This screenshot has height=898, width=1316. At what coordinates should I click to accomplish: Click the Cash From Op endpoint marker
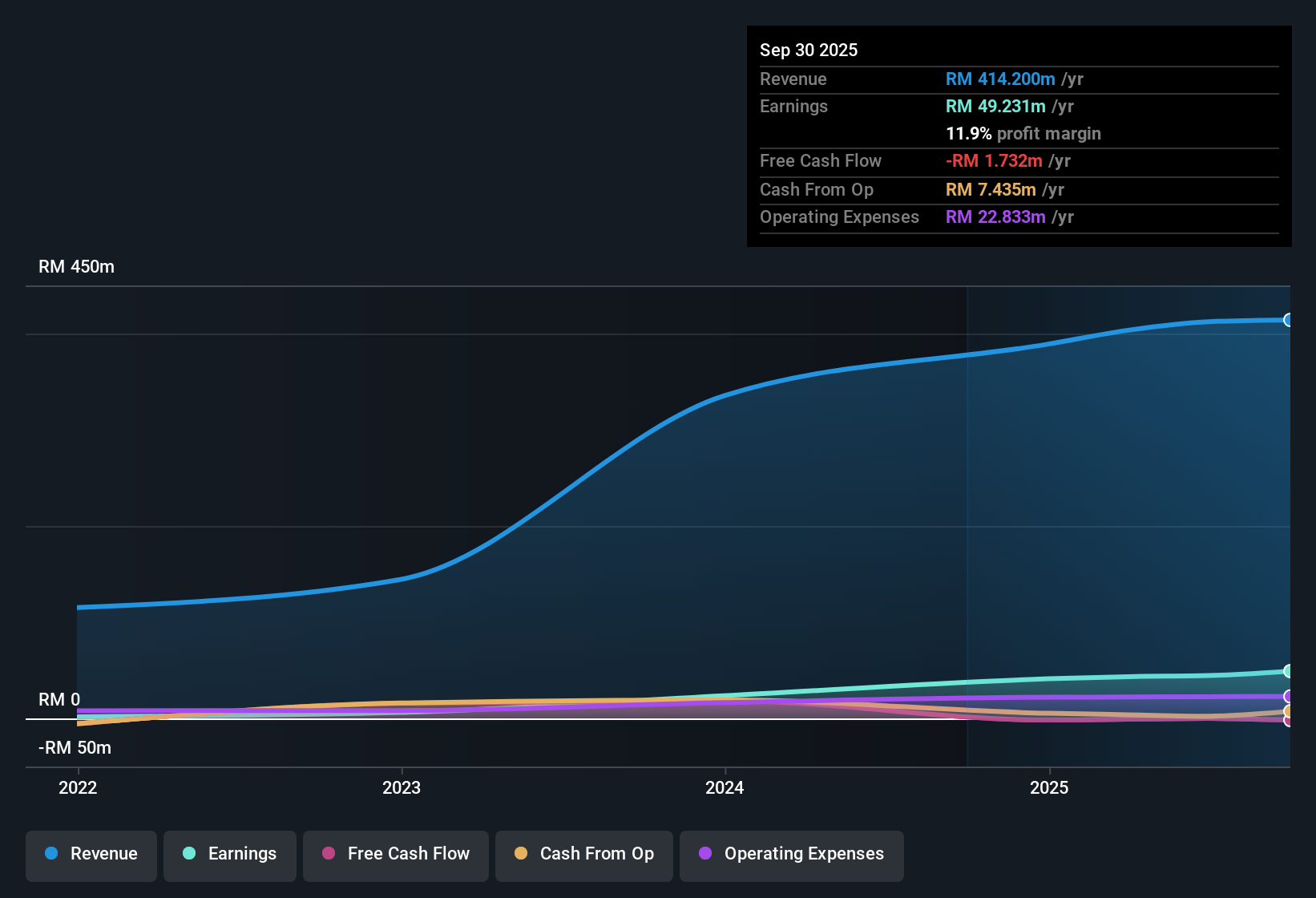pos(1289,710)
